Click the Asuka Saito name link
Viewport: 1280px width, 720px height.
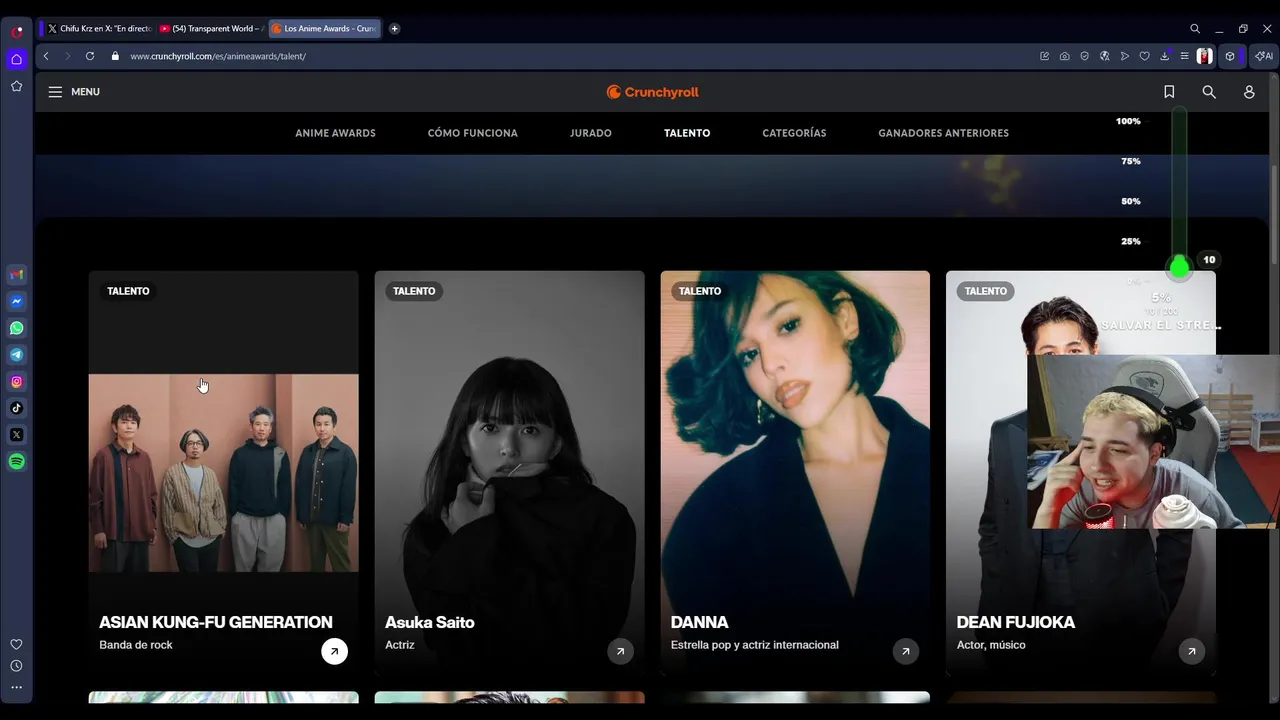[x=430, y=622]
